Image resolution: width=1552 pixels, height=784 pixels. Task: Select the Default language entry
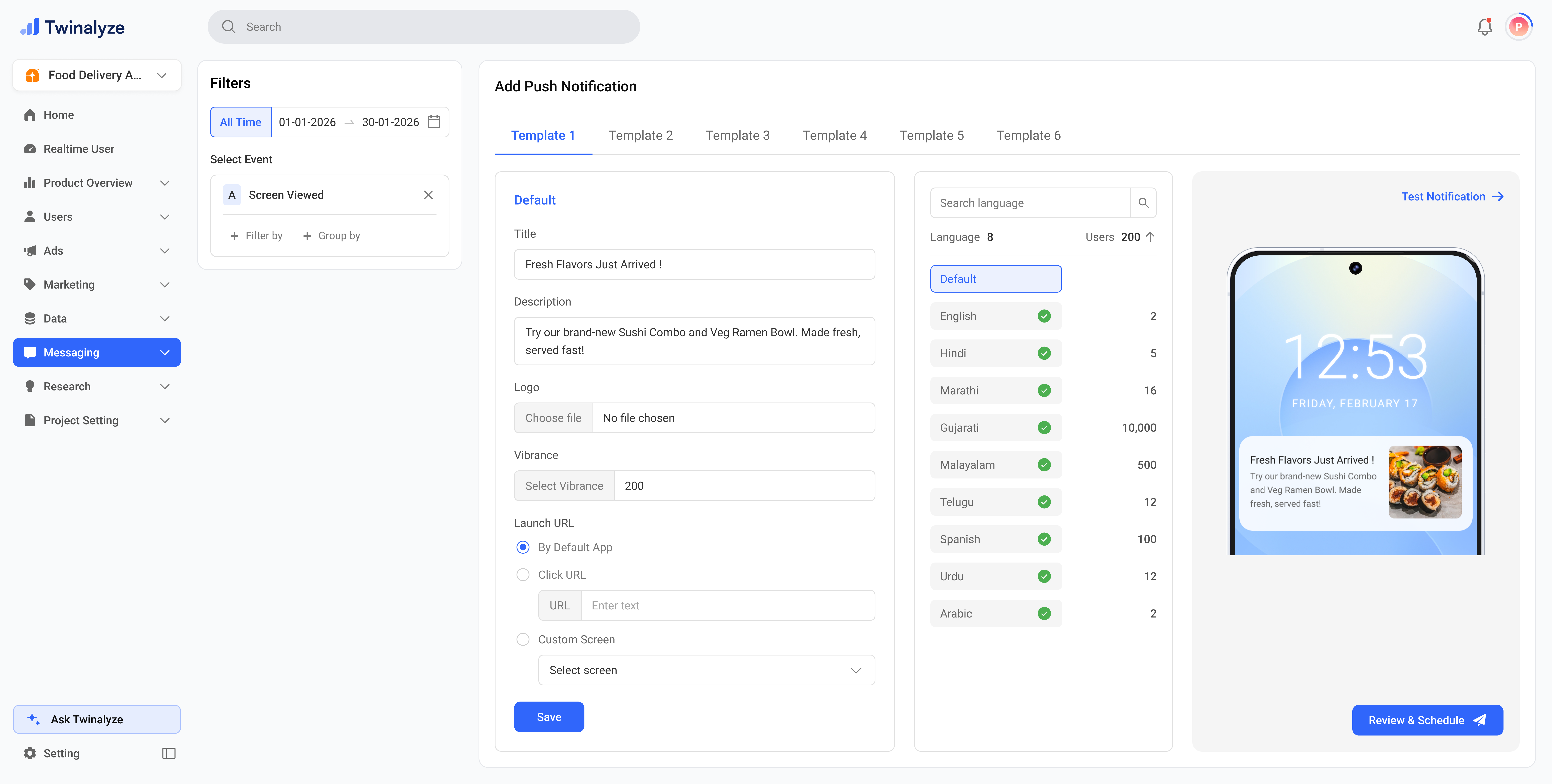tap(996, 279)
